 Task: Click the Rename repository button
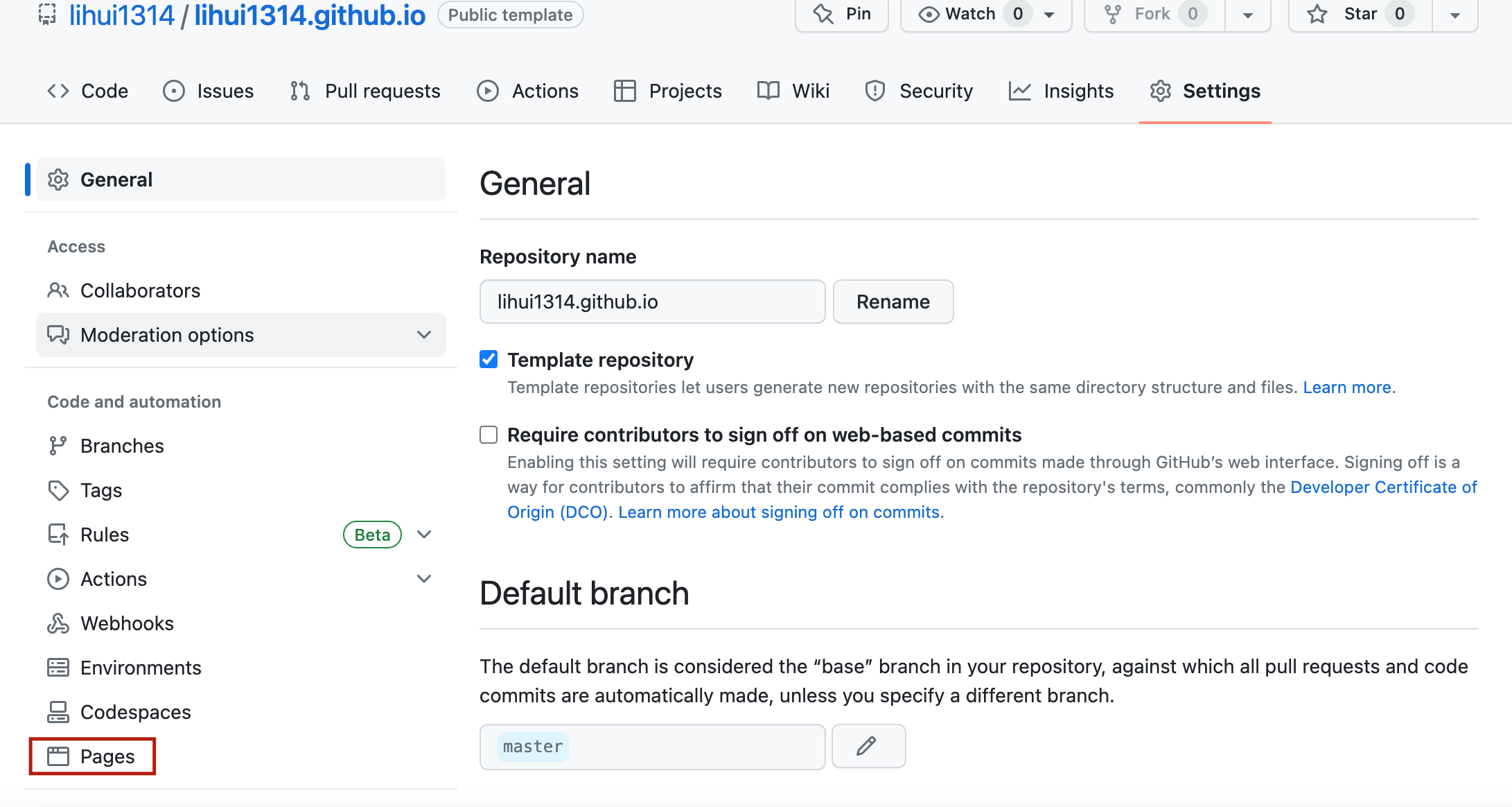point(893,301)
